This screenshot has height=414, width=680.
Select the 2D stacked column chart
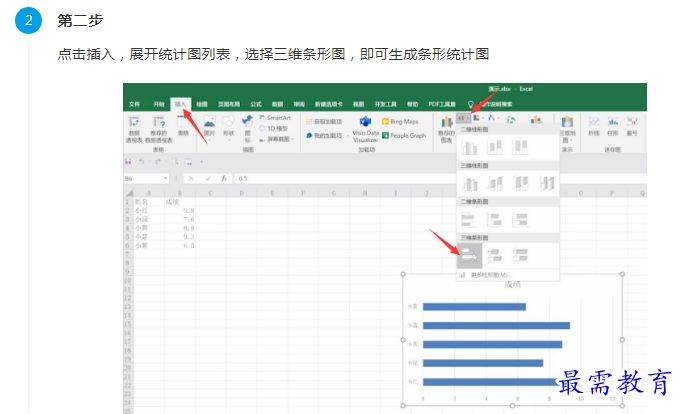click(494, 148)
